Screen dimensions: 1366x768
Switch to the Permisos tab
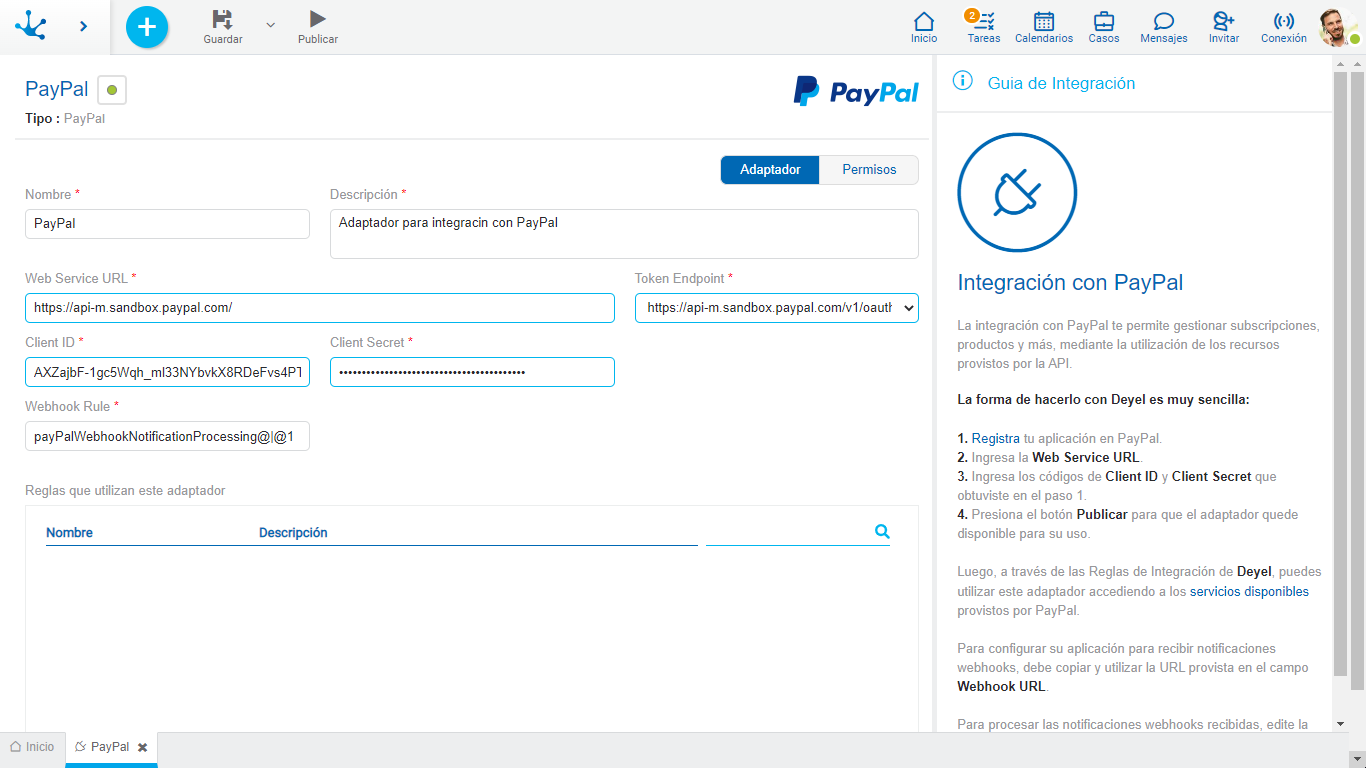point(869,170)
